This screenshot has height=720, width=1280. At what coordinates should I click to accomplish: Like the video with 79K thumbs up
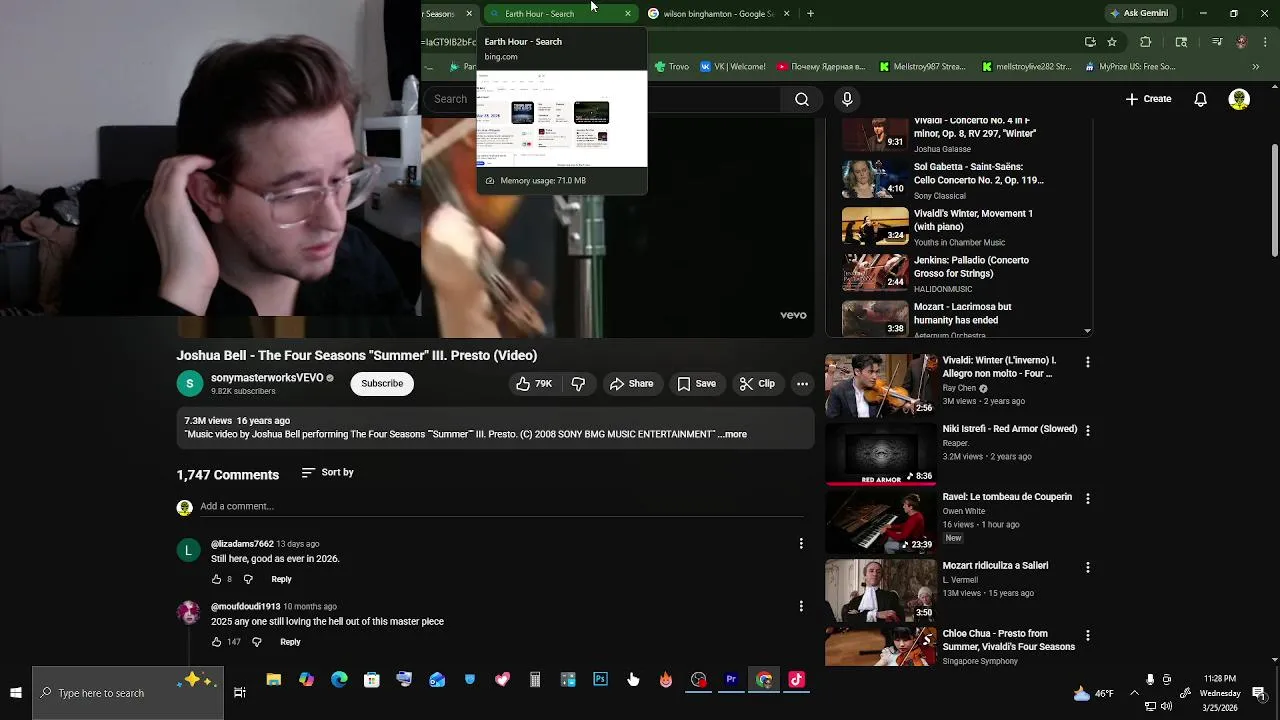tap(534, 384)
